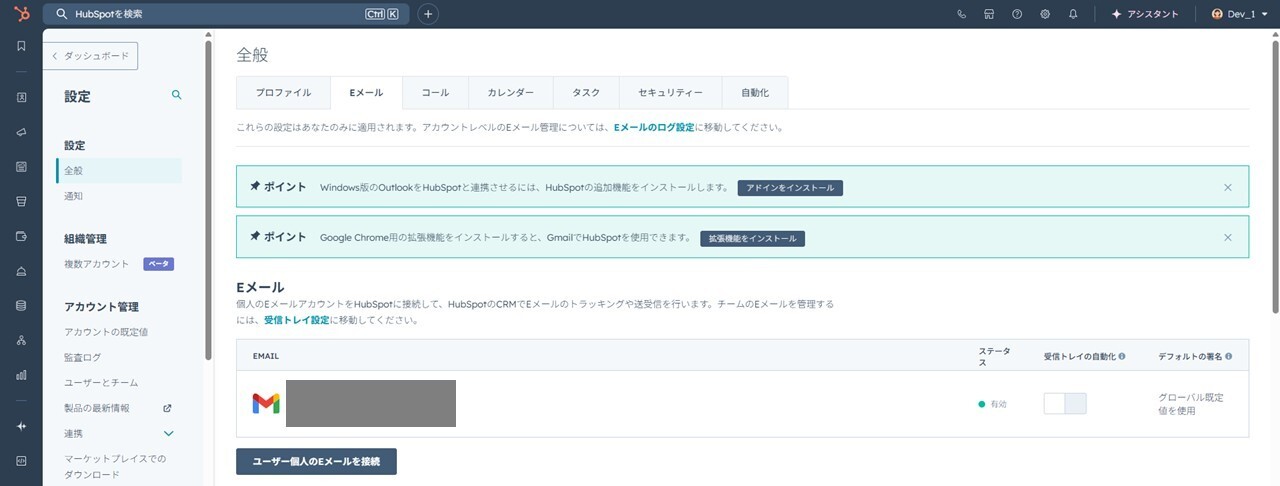Switch to the セキュリティー tab

coord(670,92)
